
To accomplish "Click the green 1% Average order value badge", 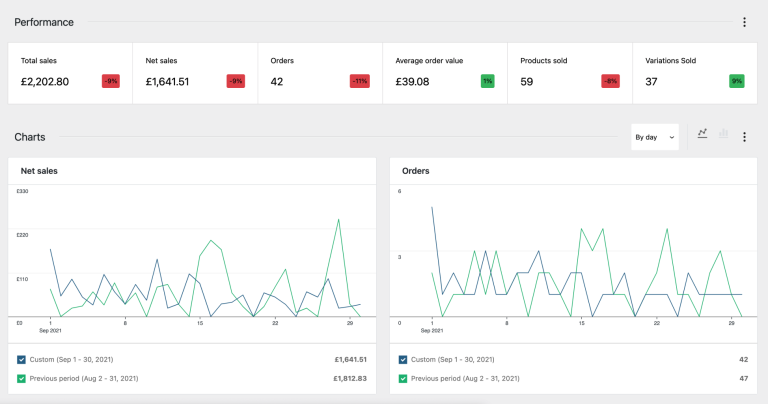I will tap(487, 81).
